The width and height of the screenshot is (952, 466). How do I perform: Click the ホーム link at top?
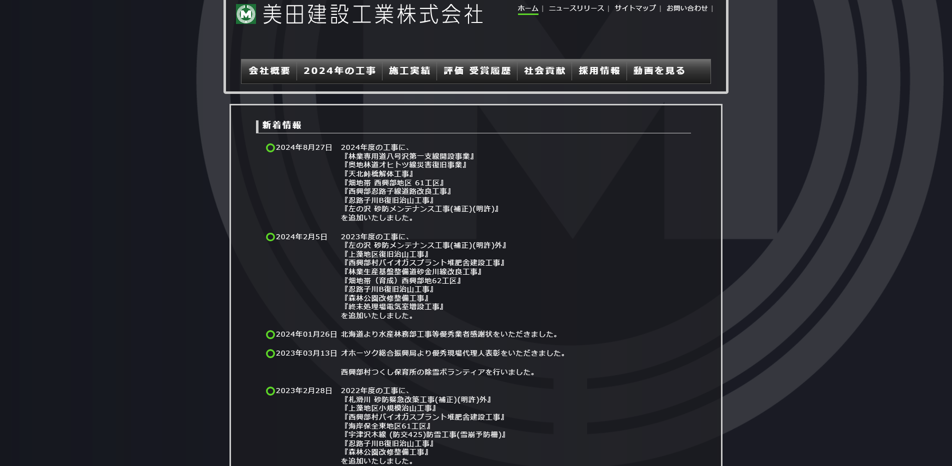[x=527, y=8]
